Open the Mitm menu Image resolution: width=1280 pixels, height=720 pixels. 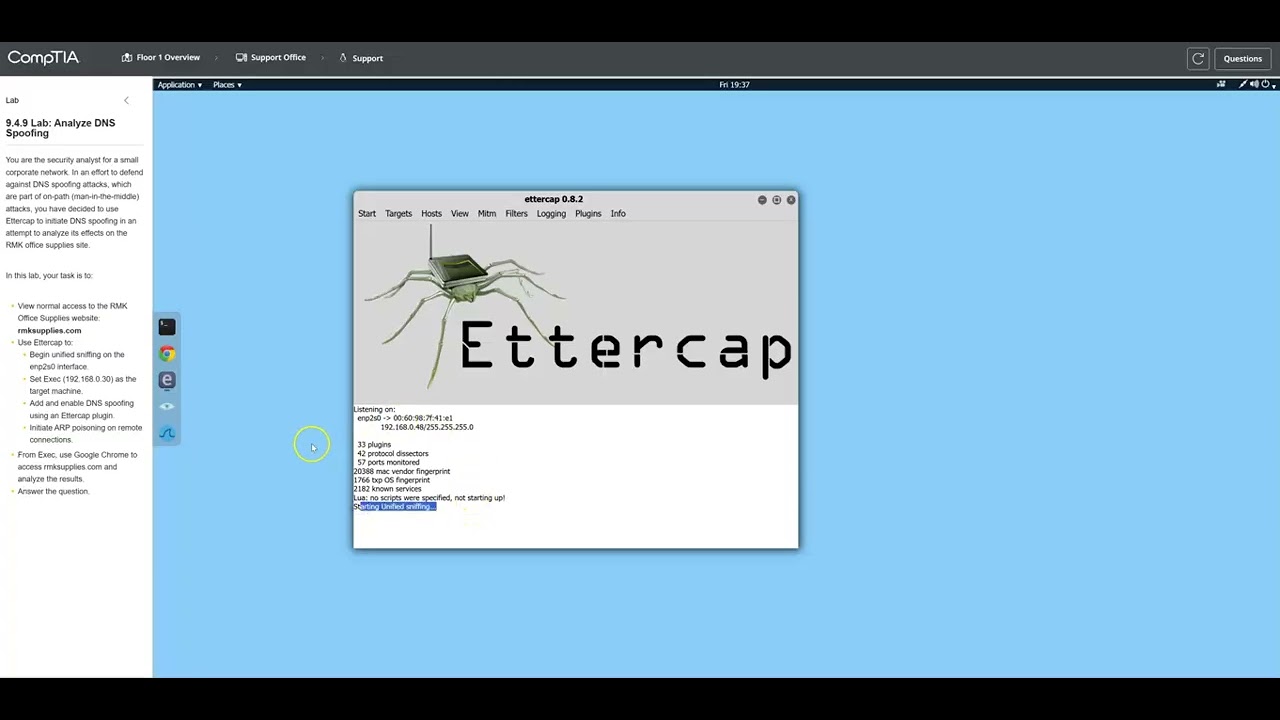487,214
